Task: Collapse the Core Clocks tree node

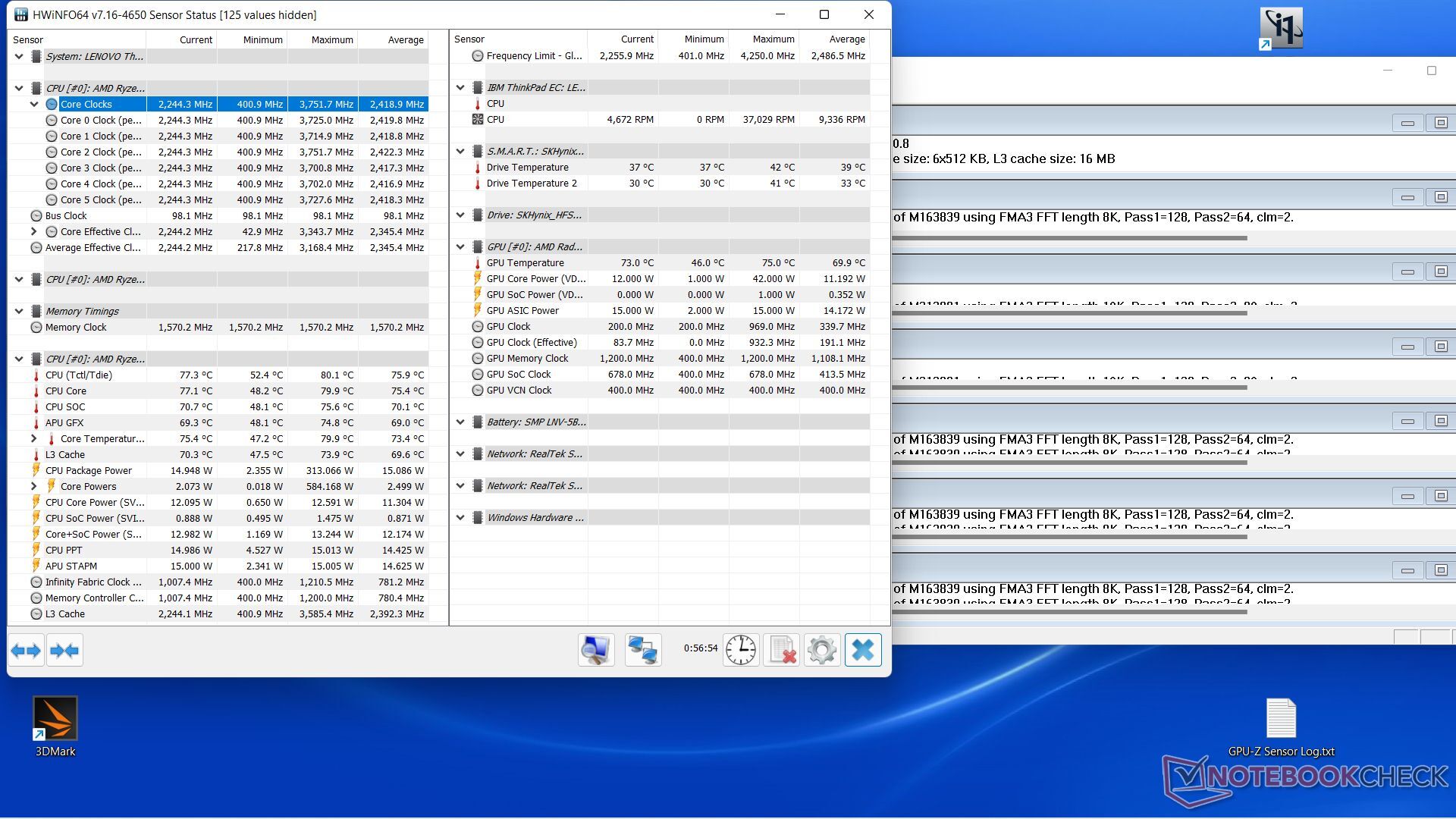Action: [x=34, y=105]
